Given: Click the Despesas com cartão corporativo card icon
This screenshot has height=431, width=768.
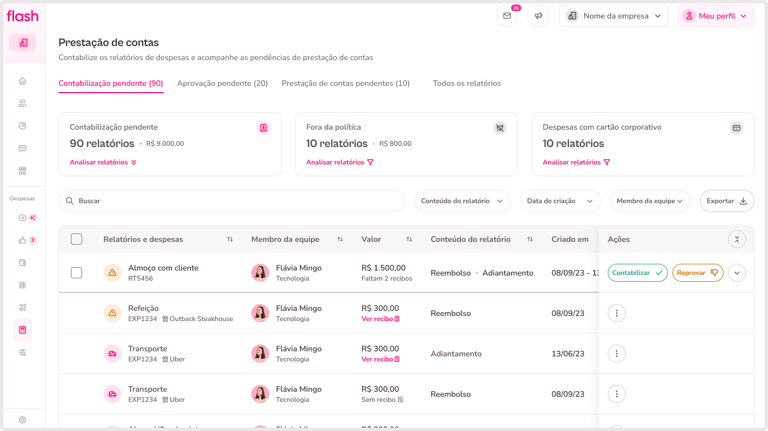Looking at the screenshot, I should pyautogui.click(x=736, y=128).
